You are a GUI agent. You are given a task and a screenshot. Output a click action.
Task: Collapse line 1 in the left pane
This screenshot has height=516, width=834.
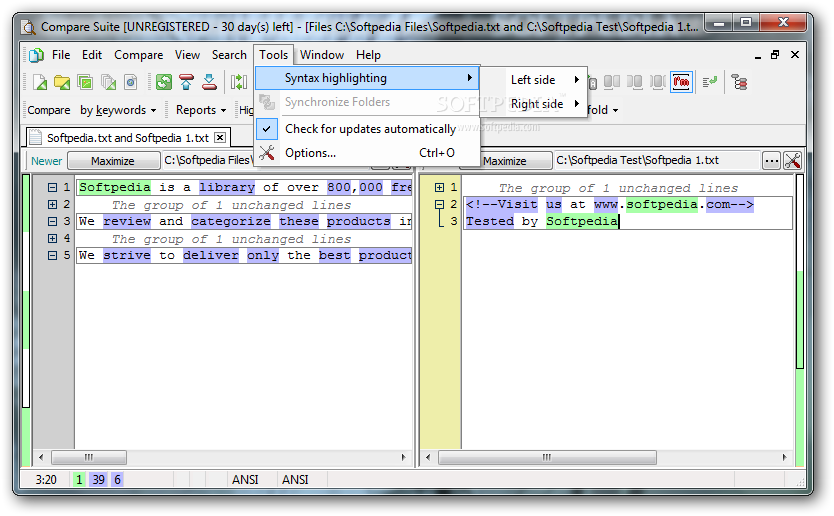pyautogui.click(x=52, y=187)
